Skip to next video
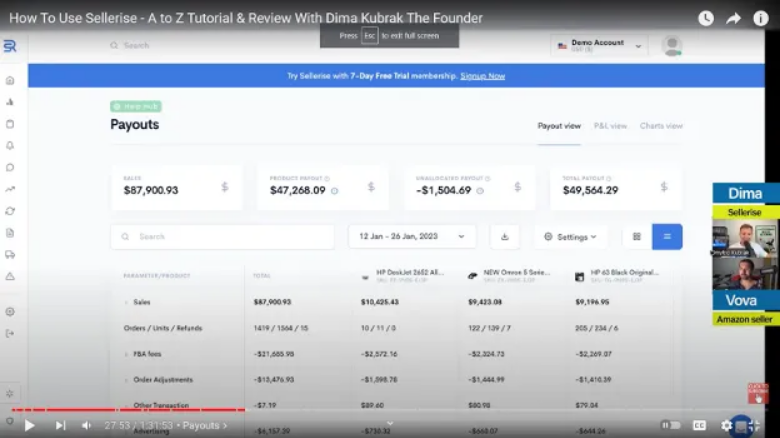This screenshot has width=780, height=438. [x=60, y=426]
